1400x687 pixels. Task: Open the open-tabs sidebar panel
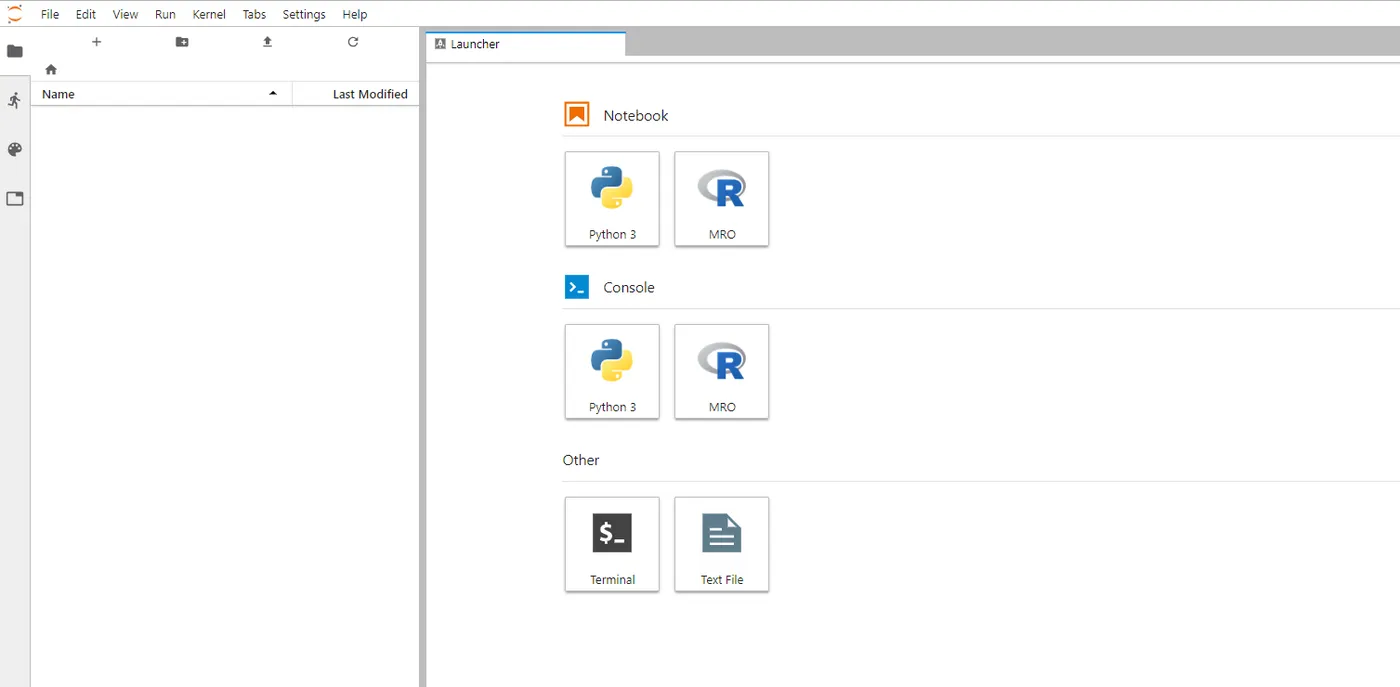coord(15,199)
